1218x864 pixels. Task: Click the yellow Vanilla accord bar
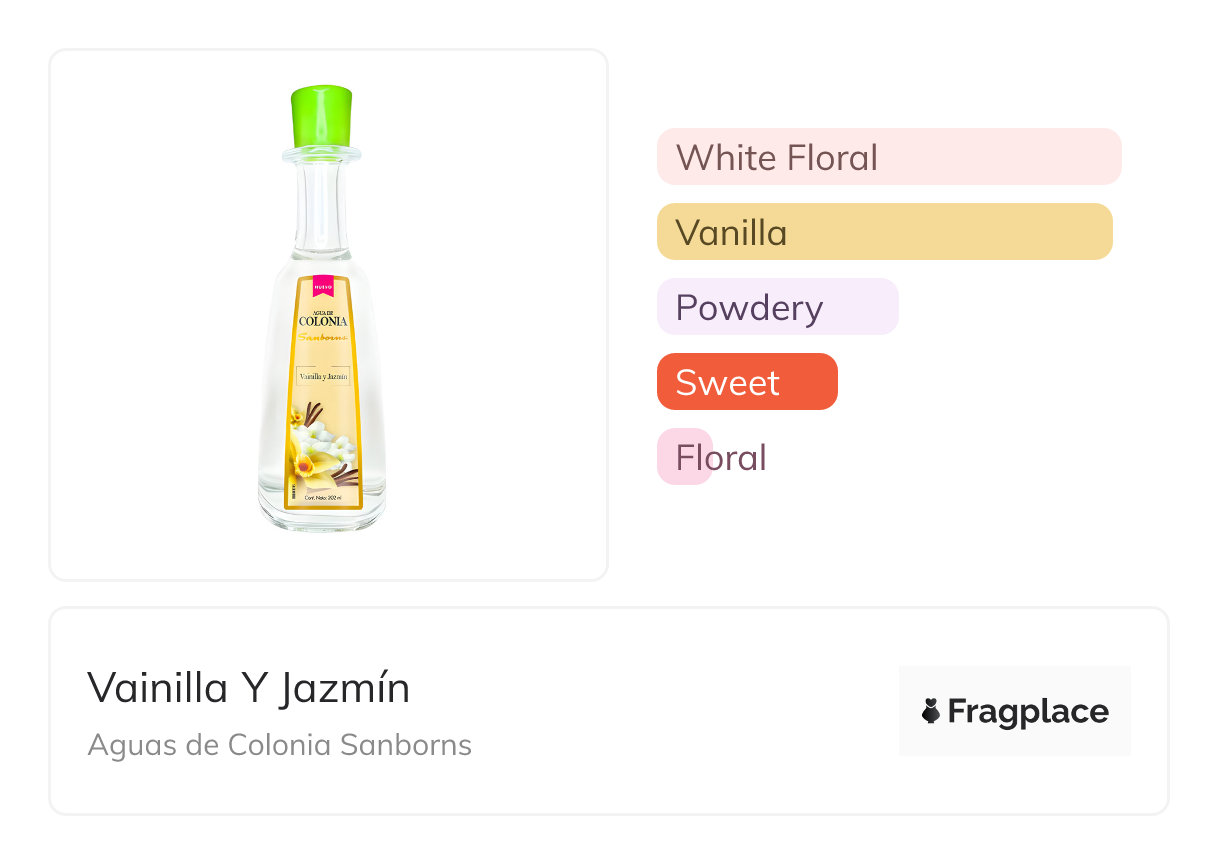884,232
